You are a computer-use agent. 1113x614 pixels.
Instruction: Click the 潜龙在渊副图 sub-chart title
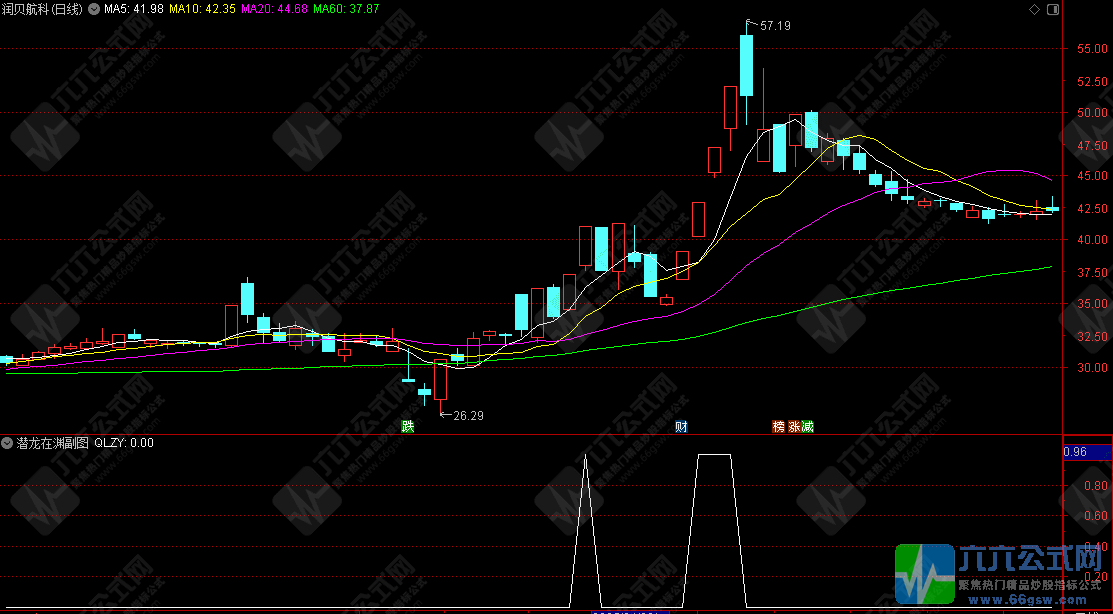(52, 442)
